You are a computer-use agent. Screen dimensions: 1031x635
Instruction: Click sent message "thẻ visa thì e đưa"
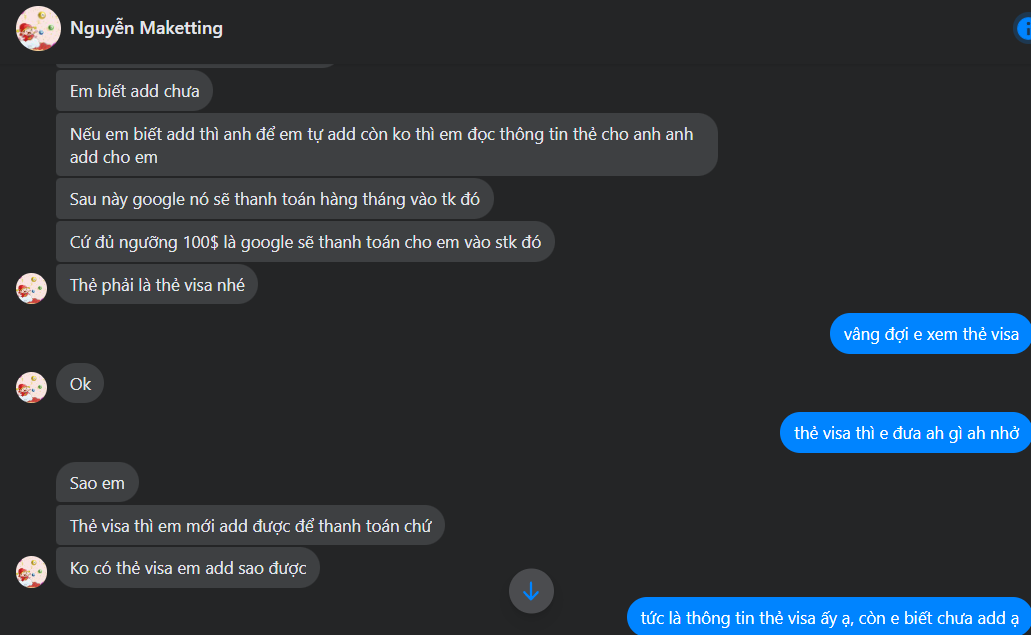(x=905, y=433)
